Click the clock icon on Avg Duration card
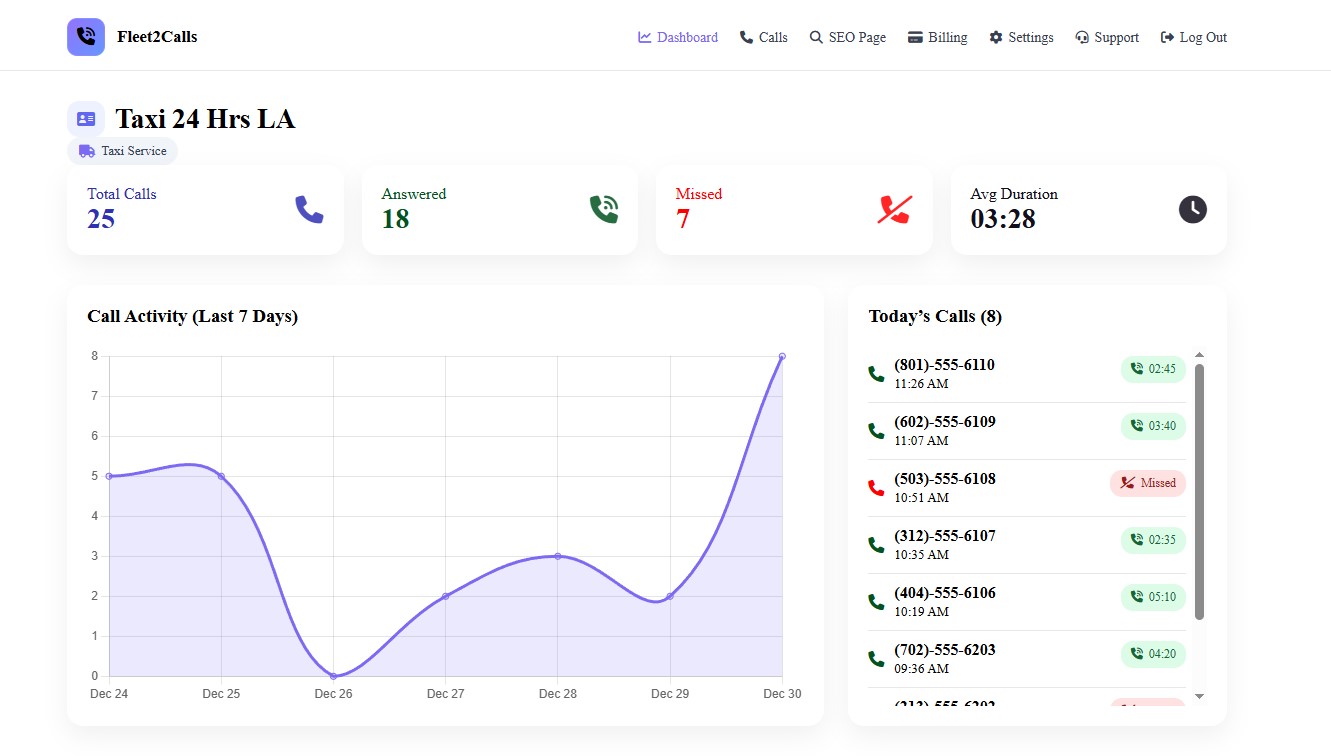 click(1192, 209)
